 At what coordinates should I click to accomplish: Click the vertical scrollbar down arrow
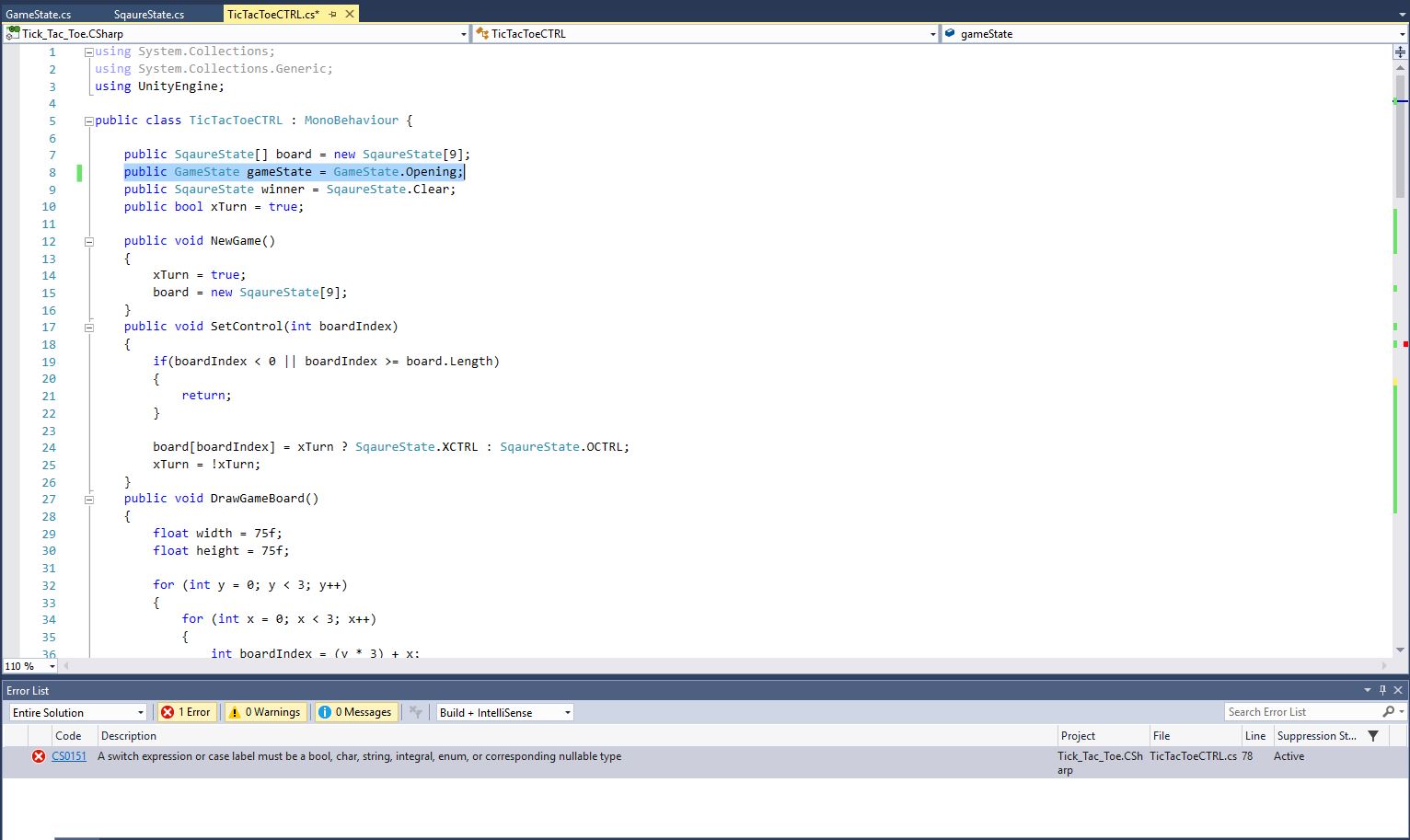(x=1400, y=650)
